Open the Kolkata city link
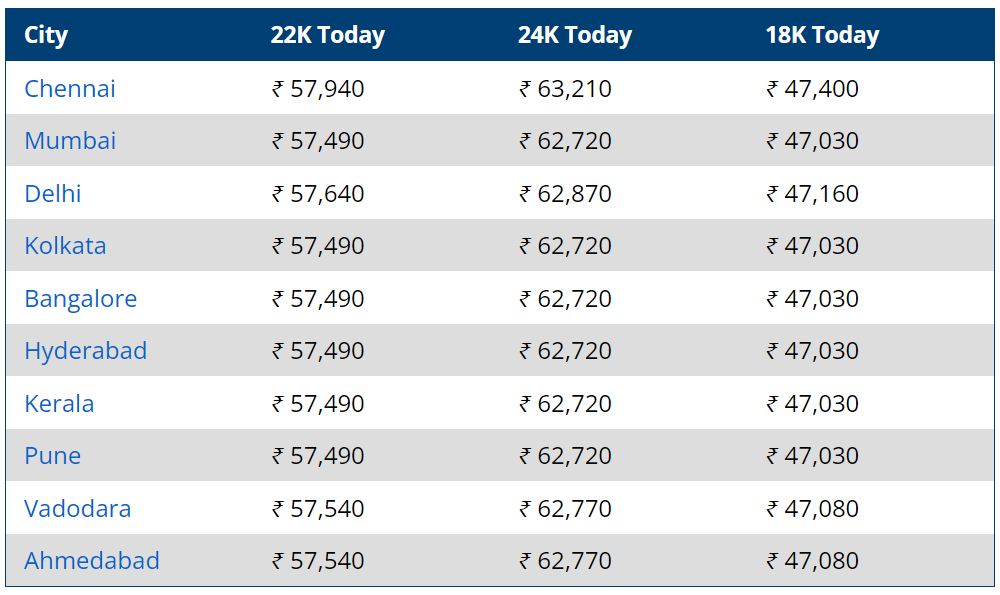The width and height of the screenshot is (1000, 595). [65, 246]
